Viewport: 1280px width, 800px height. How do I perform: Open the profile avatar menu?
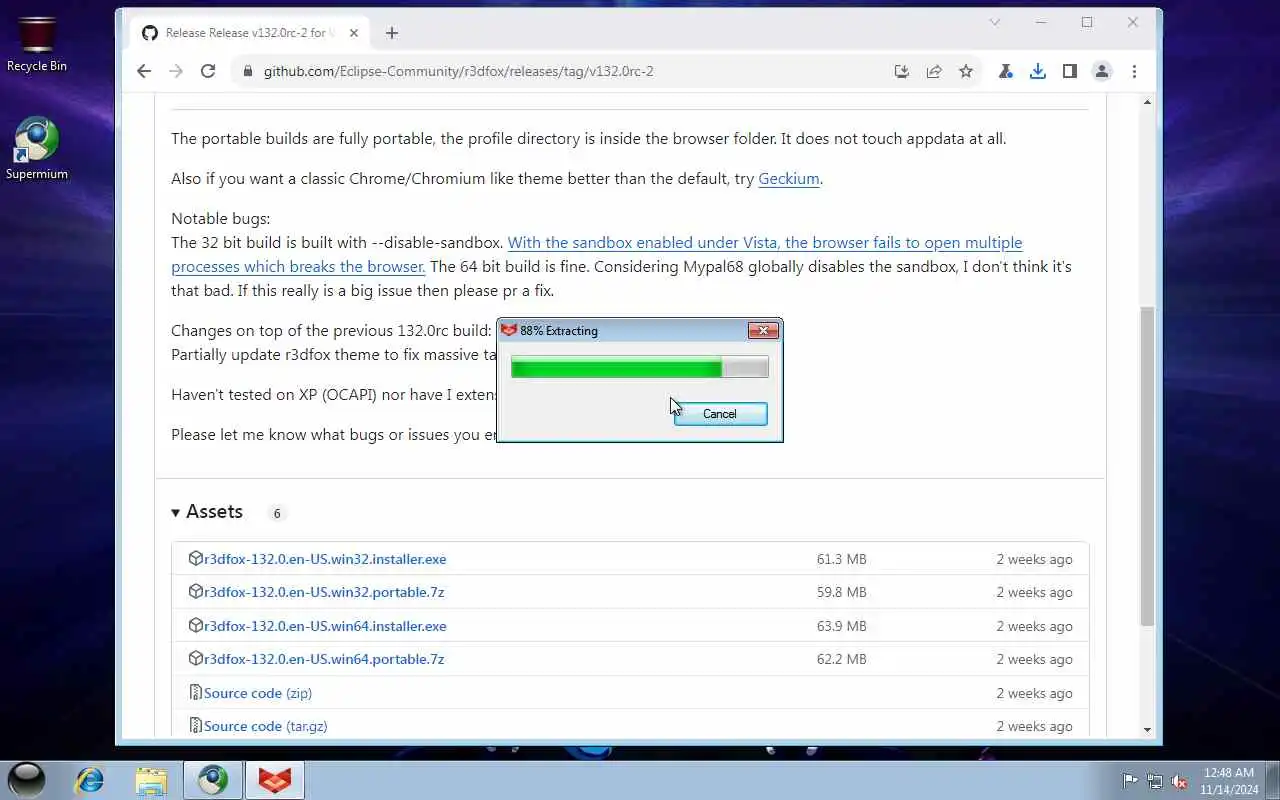[x=1102, y=71]
